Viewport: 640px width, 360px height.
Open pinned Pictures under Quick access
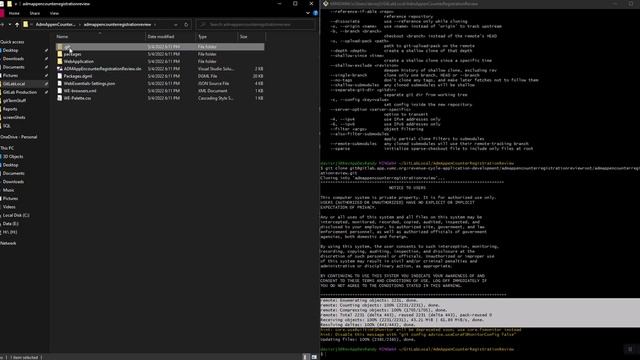(x=10, y=76)
